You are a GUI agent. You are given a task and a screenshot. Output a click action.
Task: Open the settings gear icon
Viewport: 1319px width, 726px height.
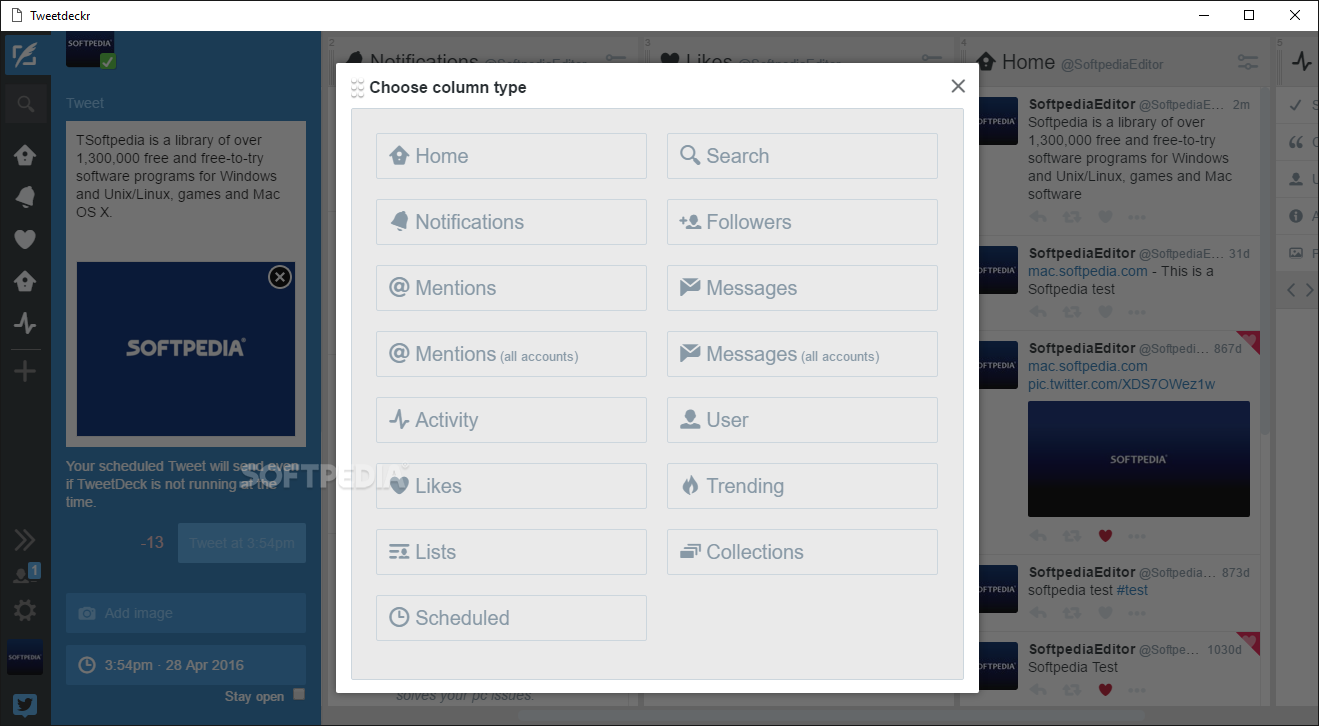point(25,610)
